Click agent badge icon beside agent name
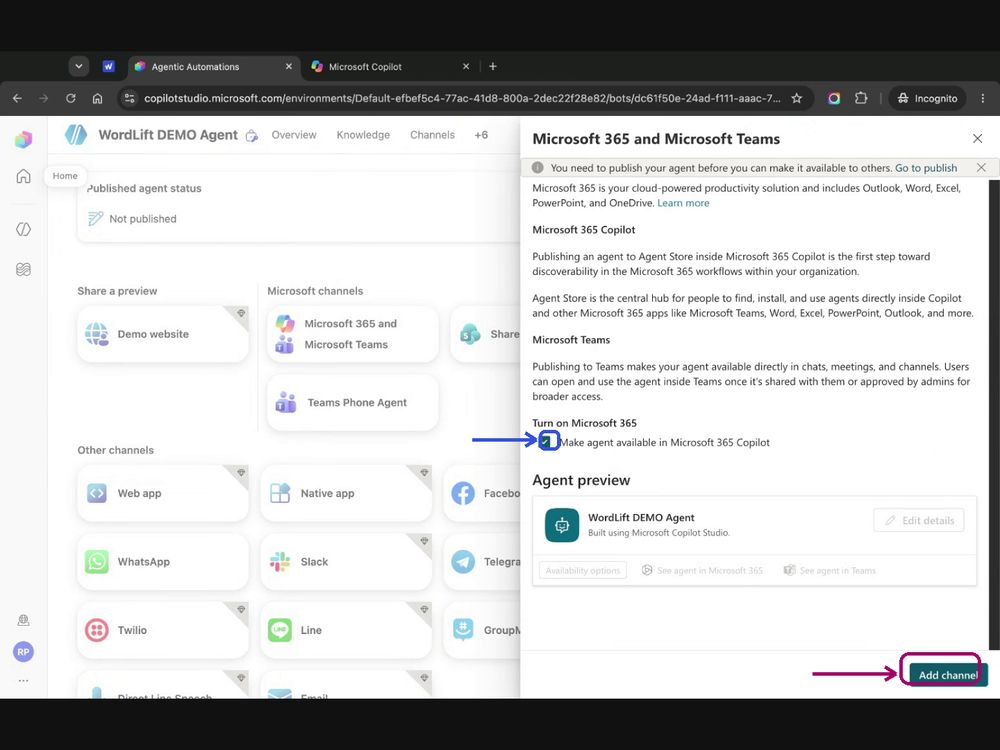 pos(252,136)
